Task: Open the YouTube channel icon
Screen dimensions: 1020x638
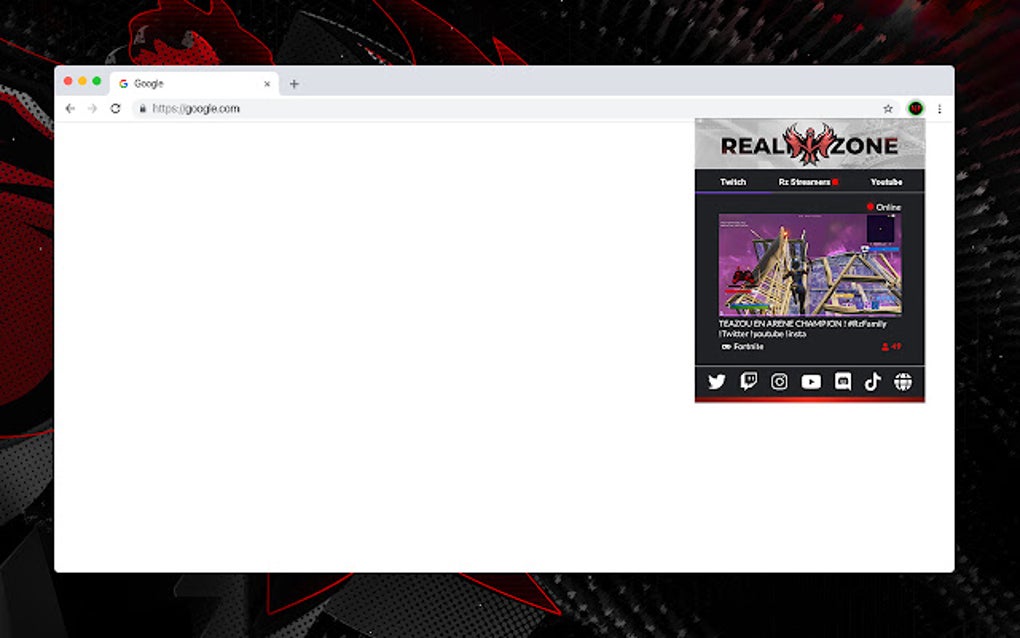Action: tap(810, 382)
